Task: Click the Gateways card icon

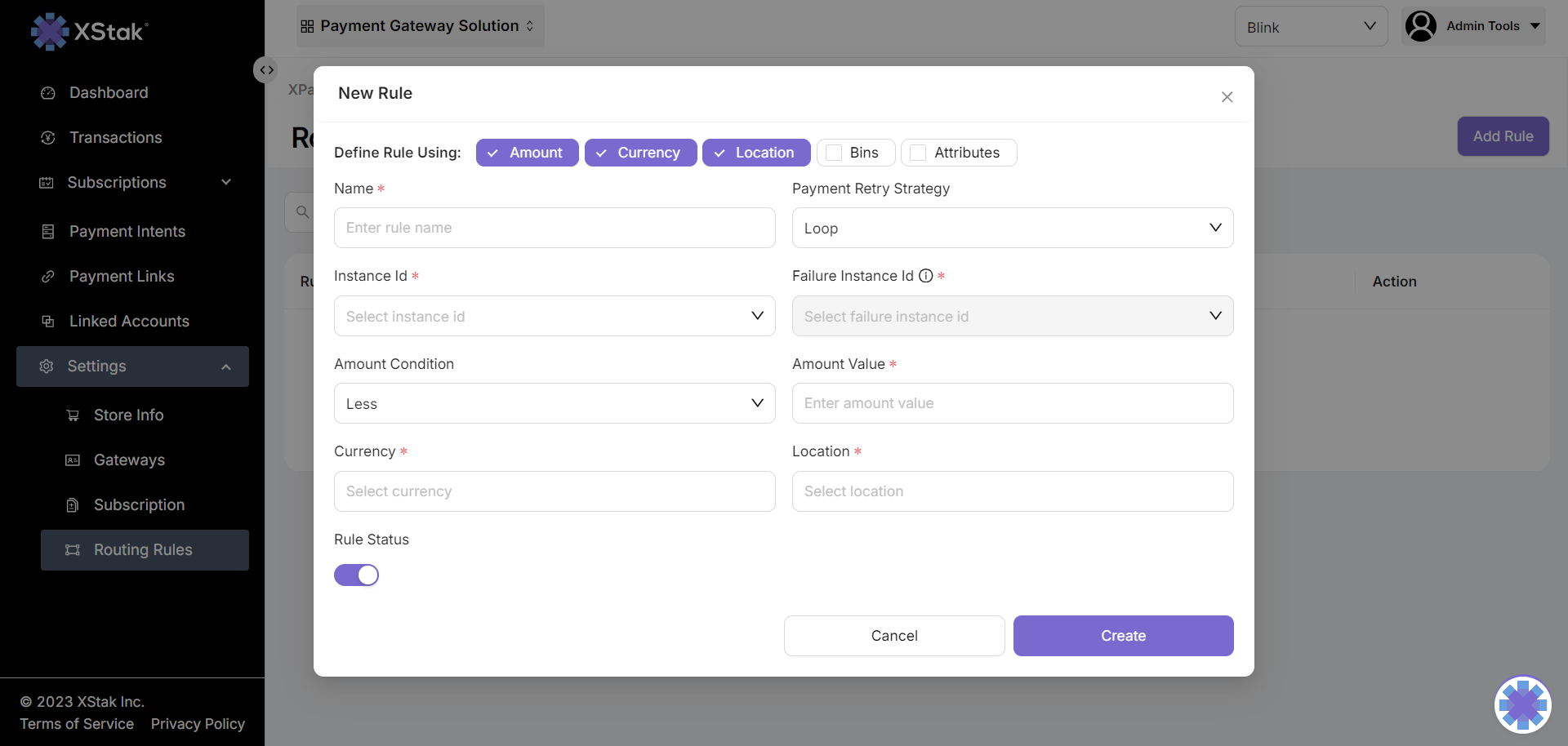Action: pyautogui.click(x=73, y=460)
